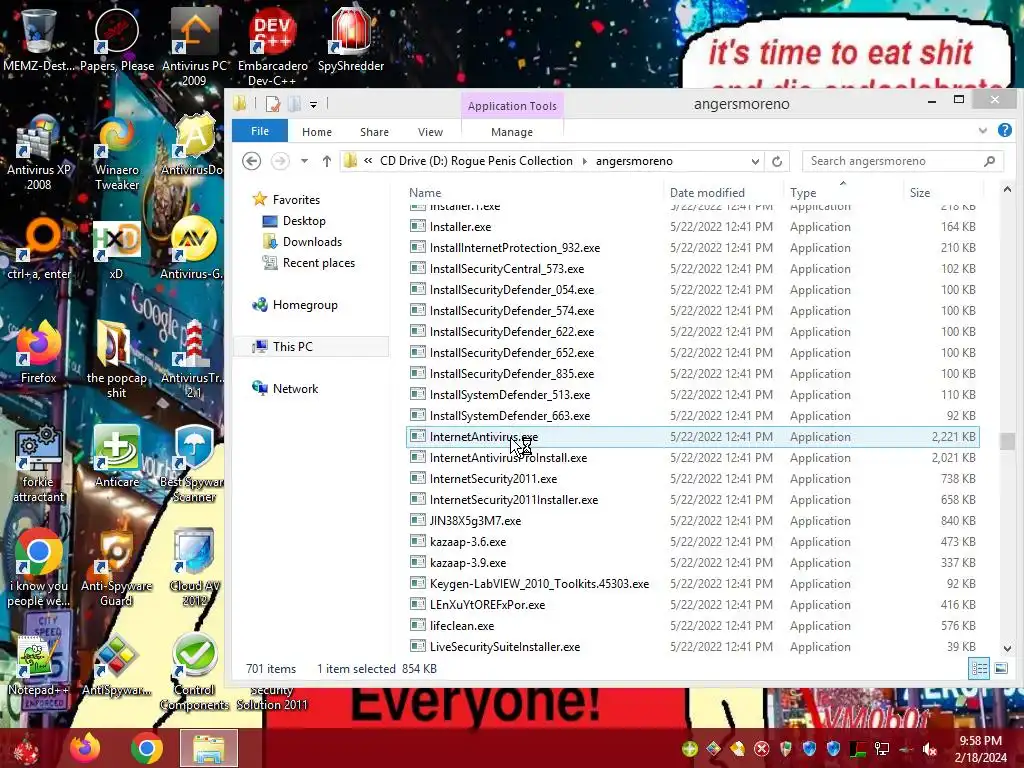The image size is (1024, 768).
Task: Launch Anti-Spyware Guard desktop icon
Action: 116,568
